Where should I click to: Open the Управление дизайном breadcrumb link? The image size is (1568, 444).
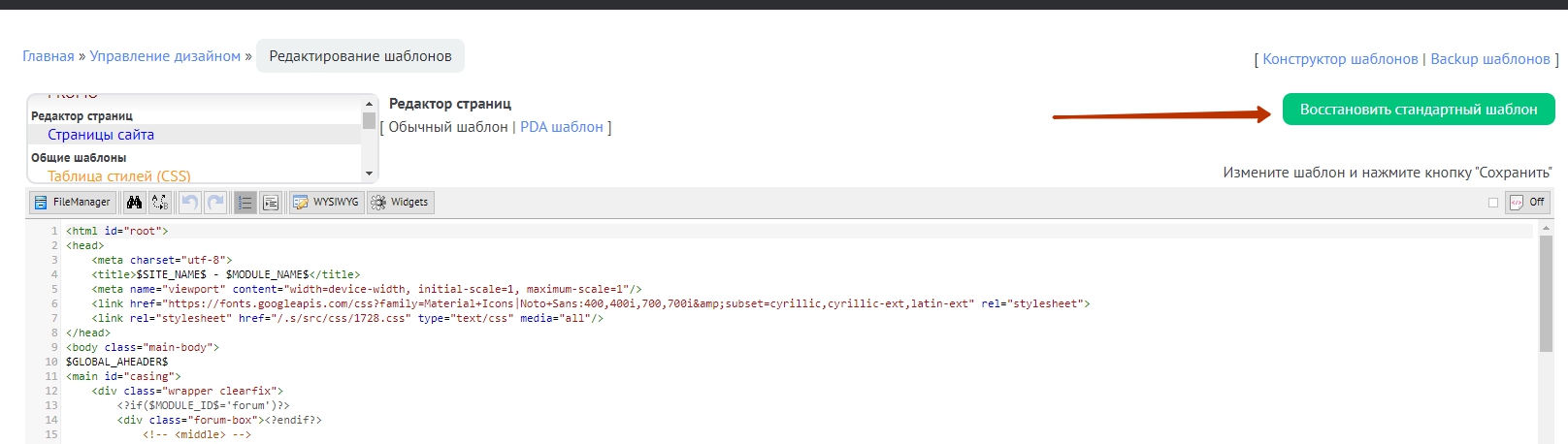(165, 56)
